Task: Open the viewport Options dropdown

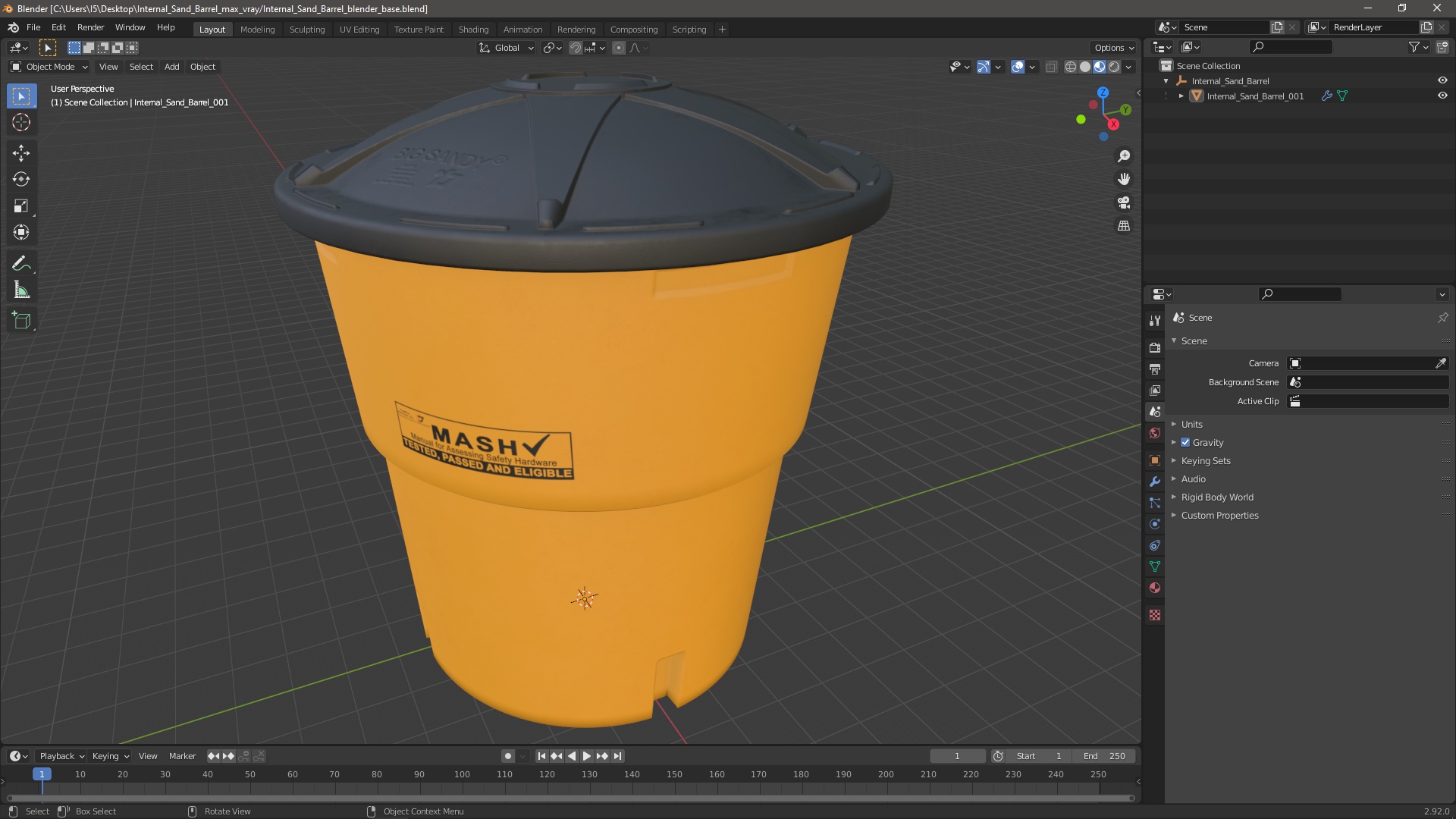Action: click(1113, 48)
